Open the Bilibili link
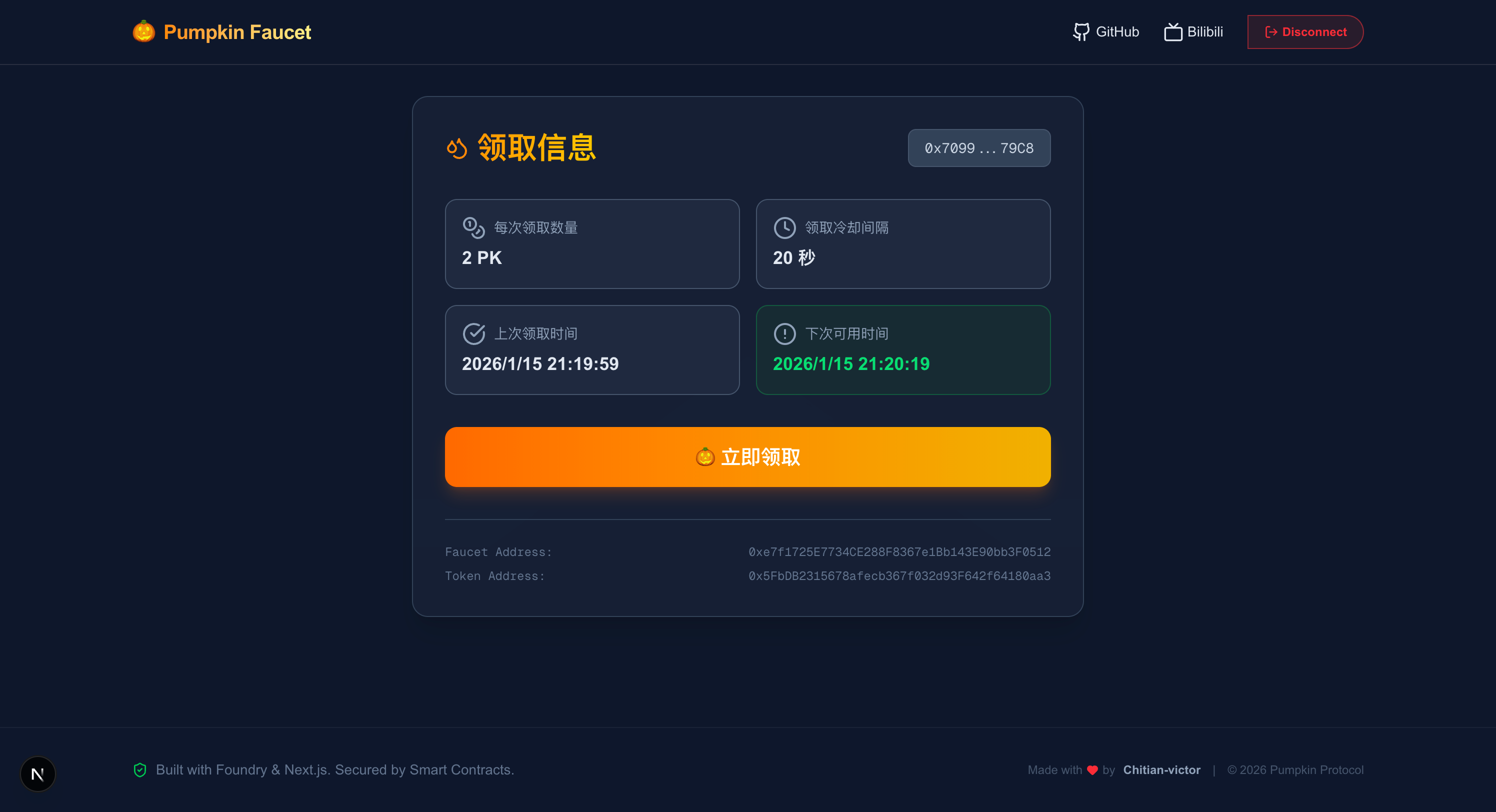Image resolution: width=1496 pixels, height=812 pixels. point(1204,31)
